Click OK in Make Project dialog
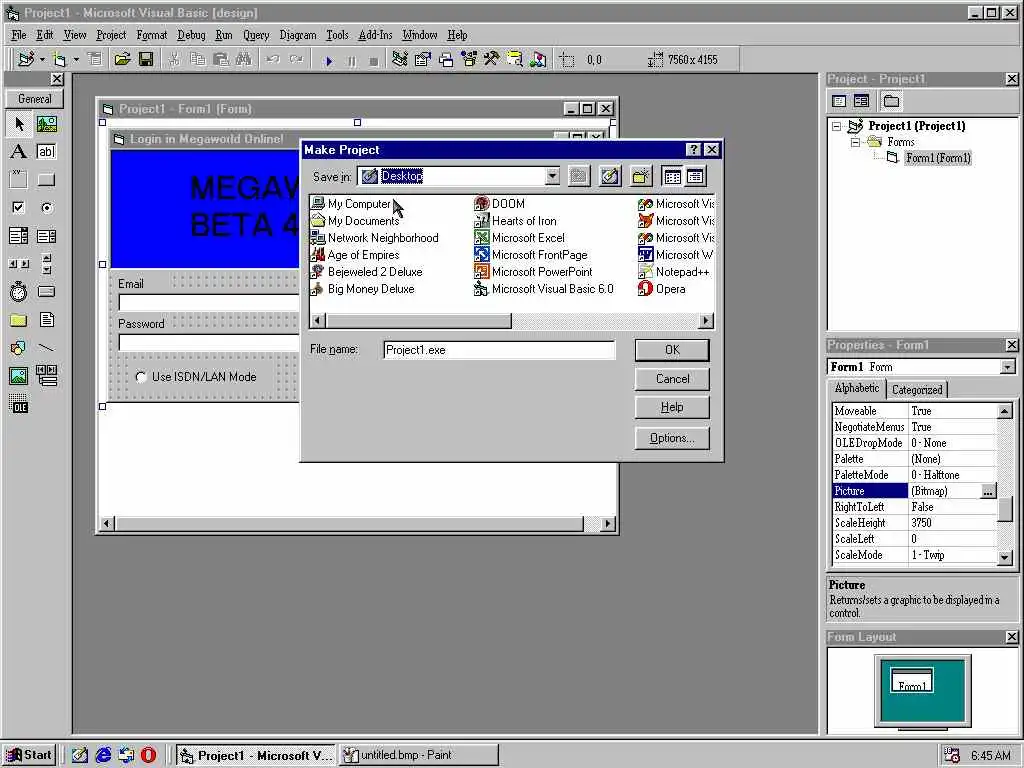The image size is (1024, 768). coord(672,350)
